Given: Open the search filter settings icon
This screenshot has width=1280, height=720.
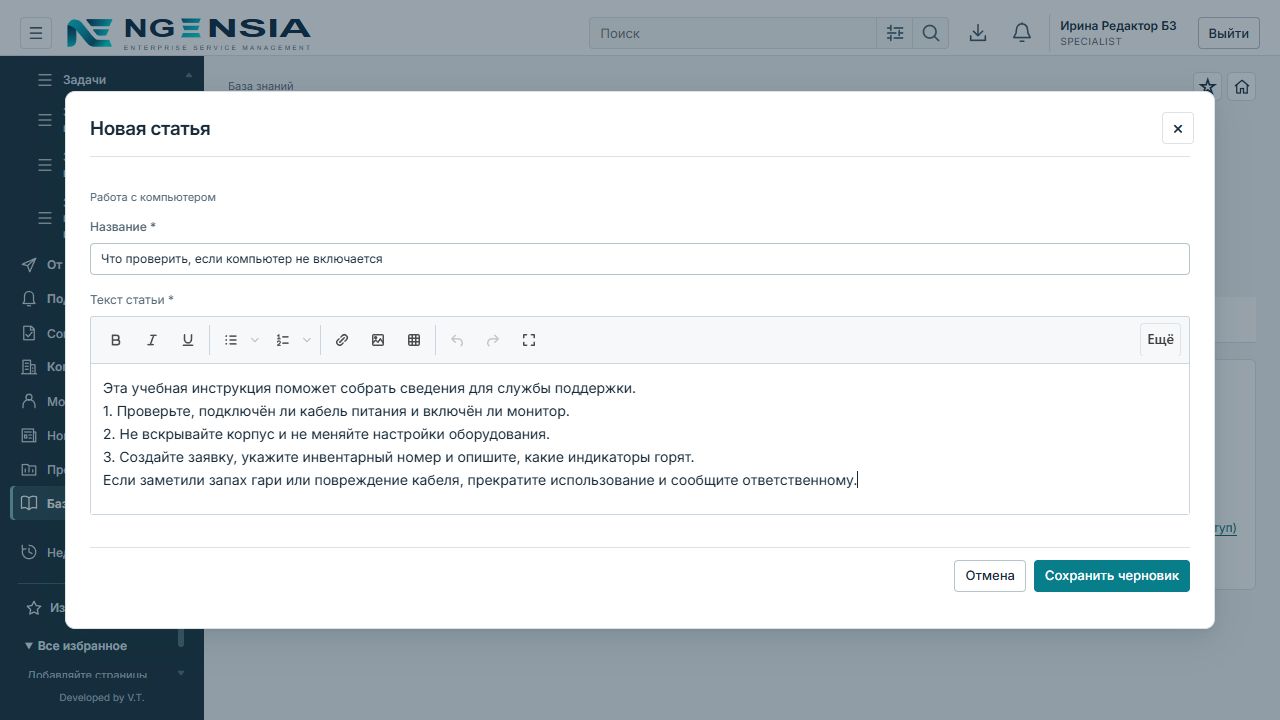Looking at the screenshot, I should [895, 33].
